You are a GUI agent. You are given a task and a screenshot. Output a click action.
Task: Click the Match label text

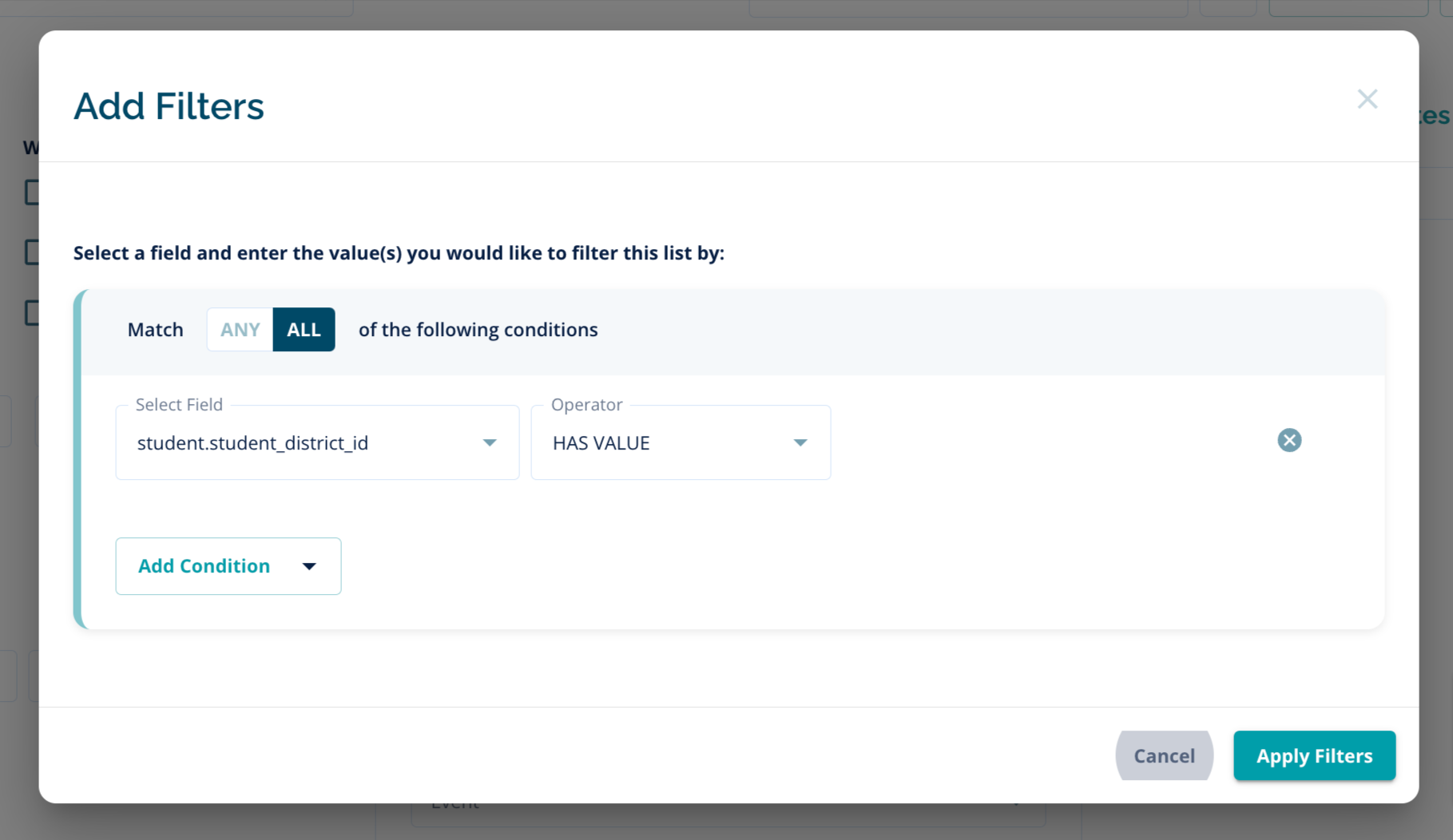pyautogui.click(x=155, y=330)
